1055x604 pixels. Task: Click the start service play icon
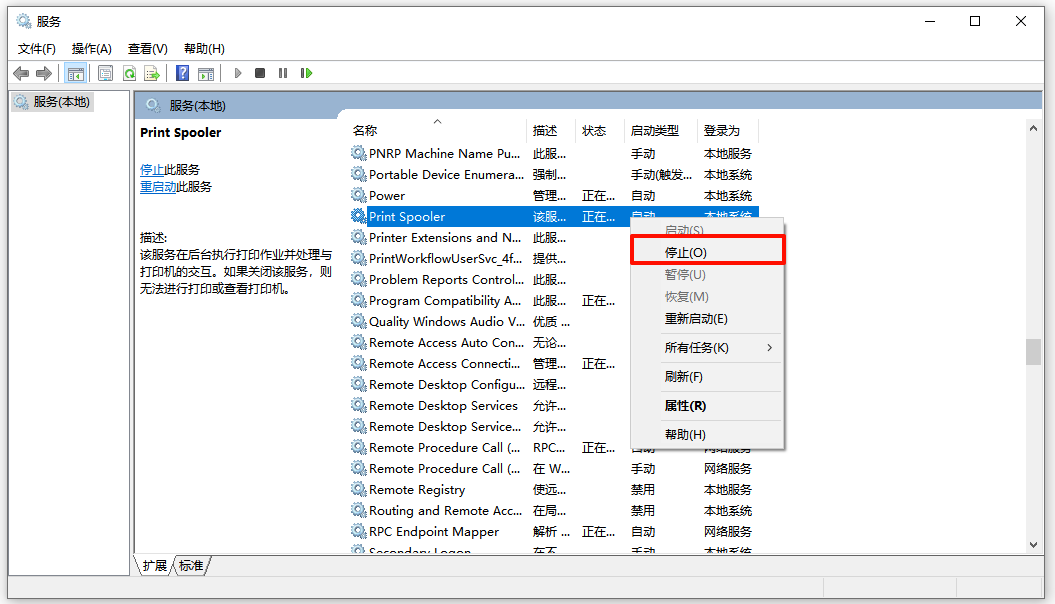[237, 72]
